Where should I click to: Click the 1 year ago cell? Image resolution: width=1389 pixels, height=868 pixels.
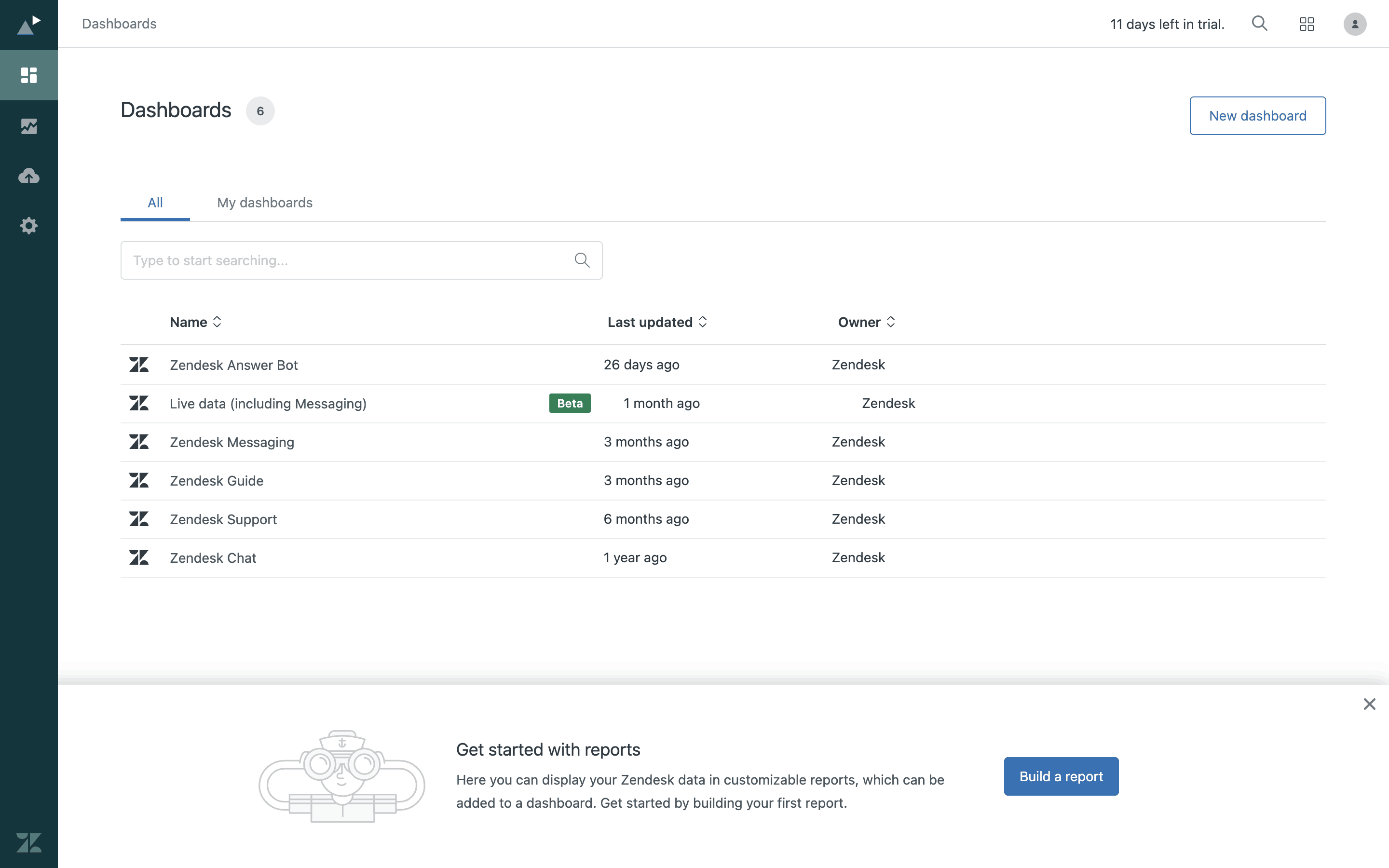635,557
